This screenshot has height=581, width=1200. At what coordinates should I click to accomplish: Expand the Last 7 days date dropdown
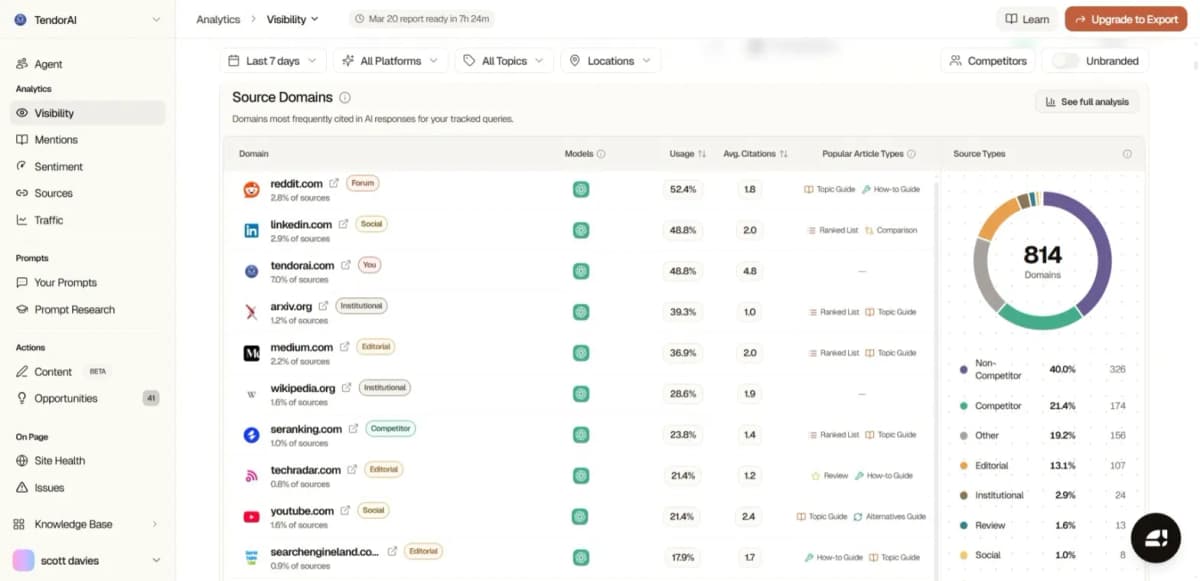pos(272,61)
